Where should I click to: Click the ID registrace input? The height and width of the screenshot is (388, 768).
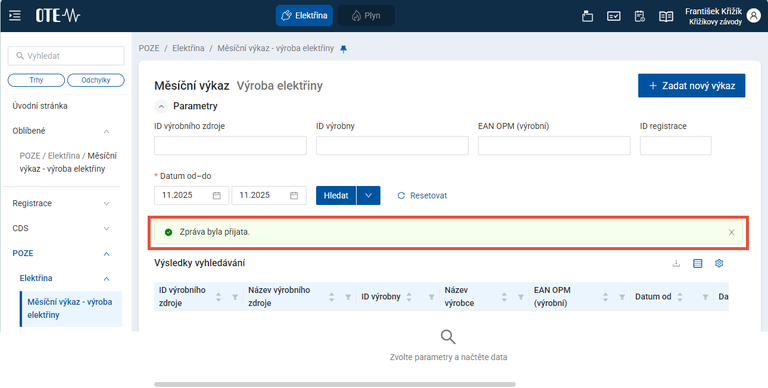tap(675, 146)
